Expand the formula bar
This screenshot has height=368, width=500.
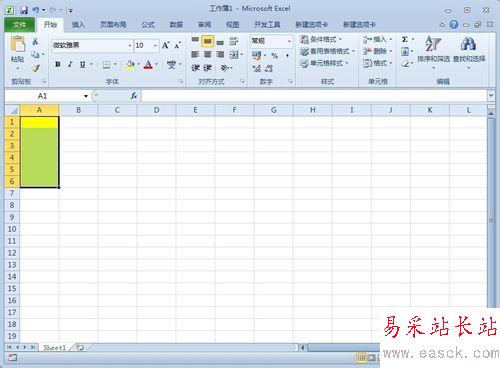pyautogui.click(x=491, y=95)
